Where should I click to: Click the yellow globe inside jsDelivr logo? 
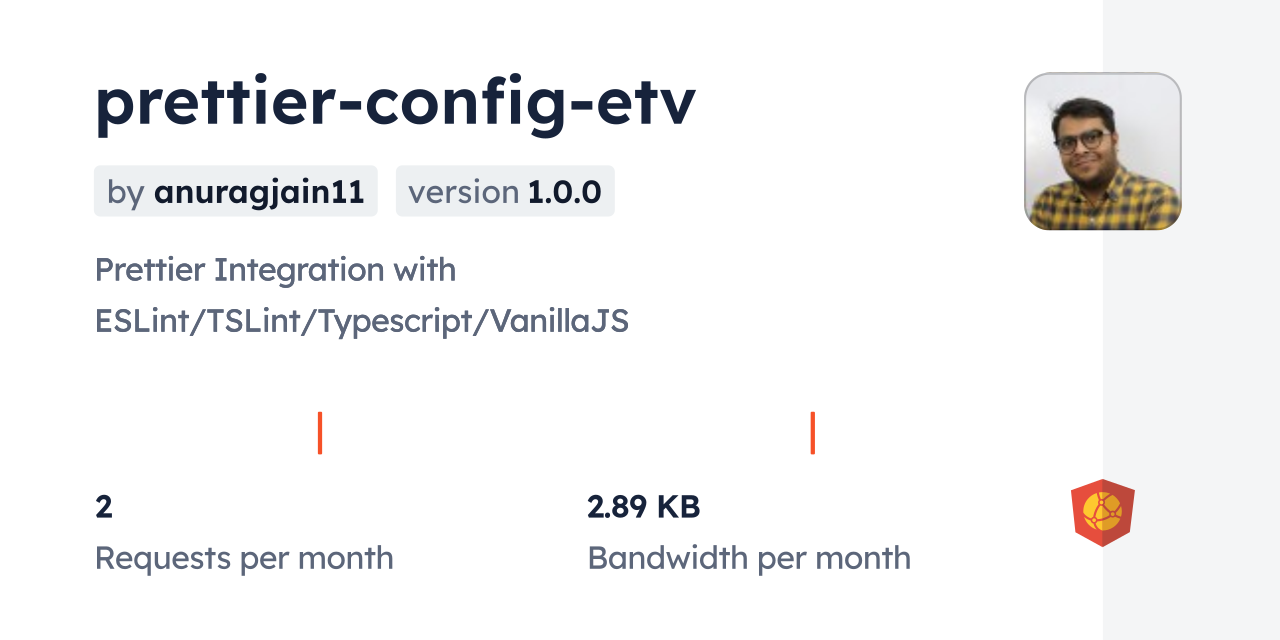[x=1102, y=511]
